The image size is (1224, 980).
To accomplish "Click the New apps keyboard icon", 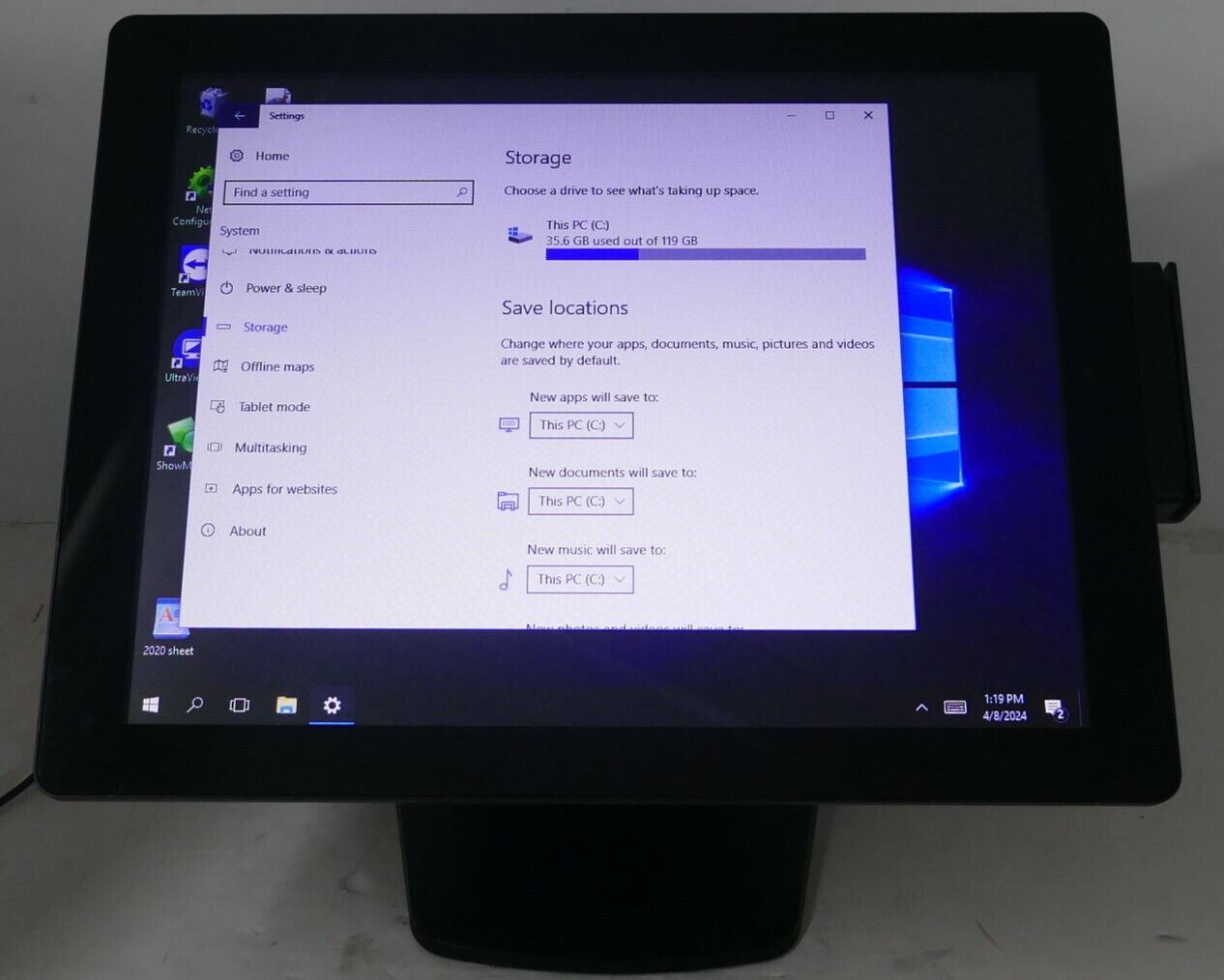I will [x=509, y=425].
